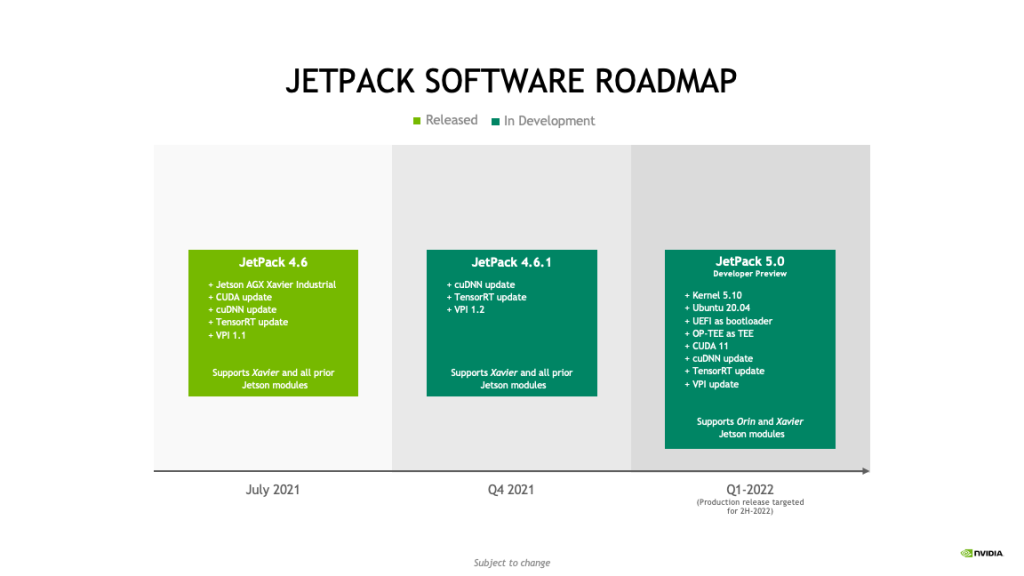Image resolution: width=1024 pixels, height=576 pixels.
Task: Click the light green Released legend square
Action: click(x=417, y=121)
